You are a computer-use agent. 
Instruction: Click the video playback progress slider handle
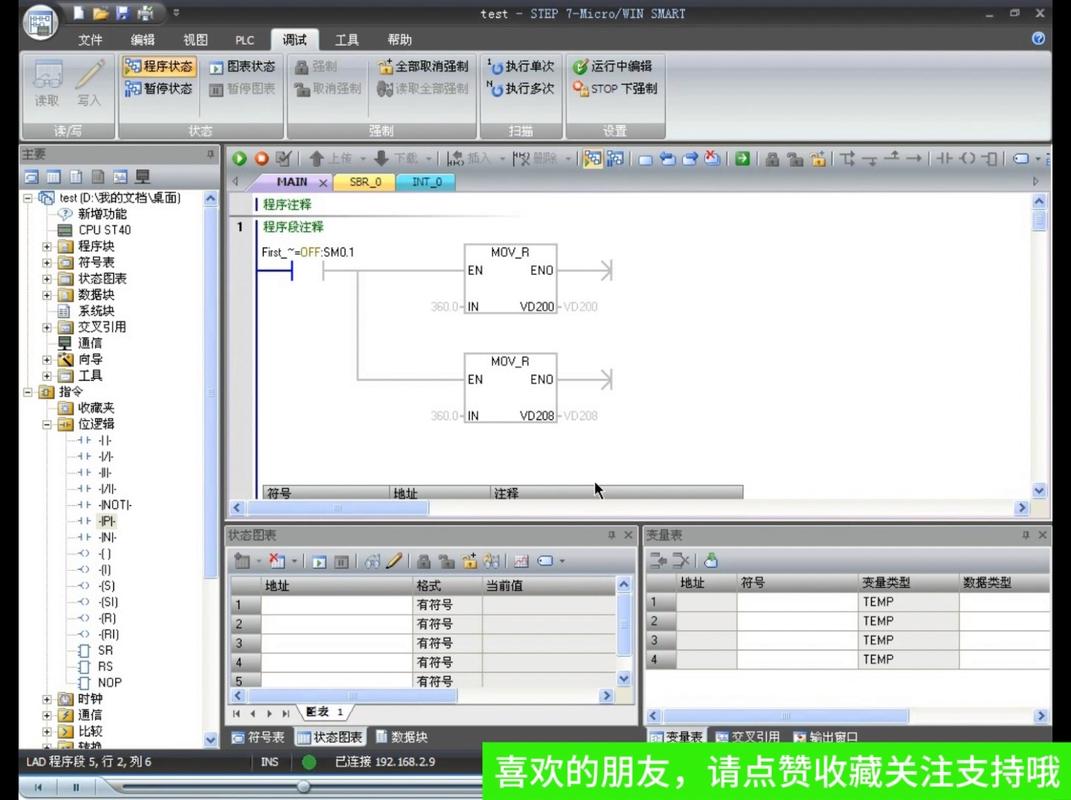pos(304,786)
